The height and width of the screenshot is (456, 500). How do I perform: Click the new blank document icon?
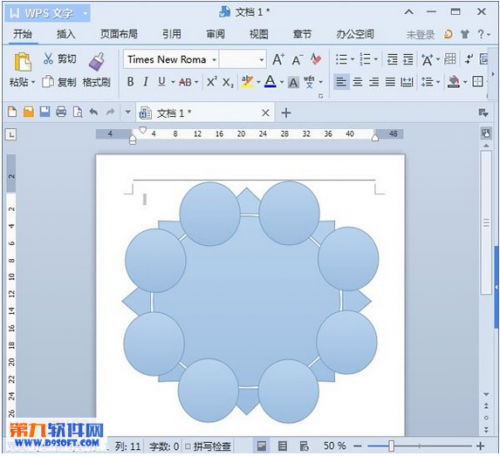click(x=12, y=112)
